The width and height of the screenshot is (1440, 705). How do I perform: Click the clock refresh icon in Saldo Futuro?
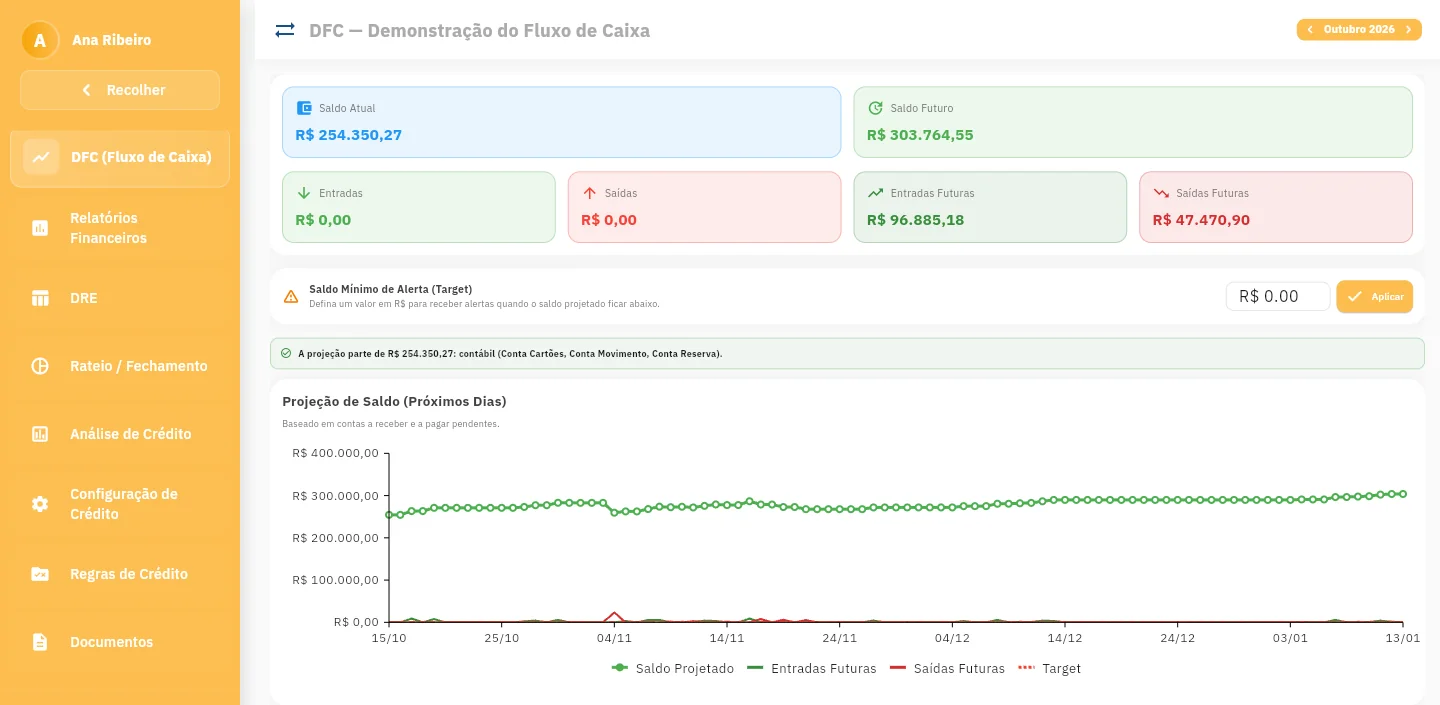coord(876,108)
